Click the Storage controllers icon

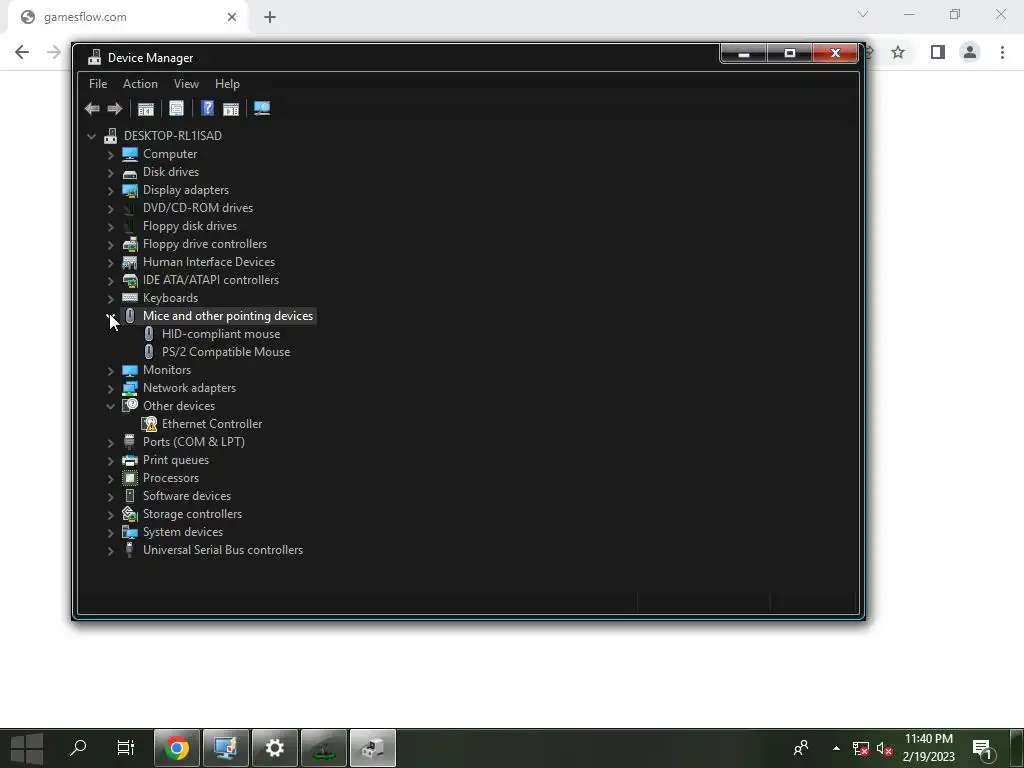130,514
